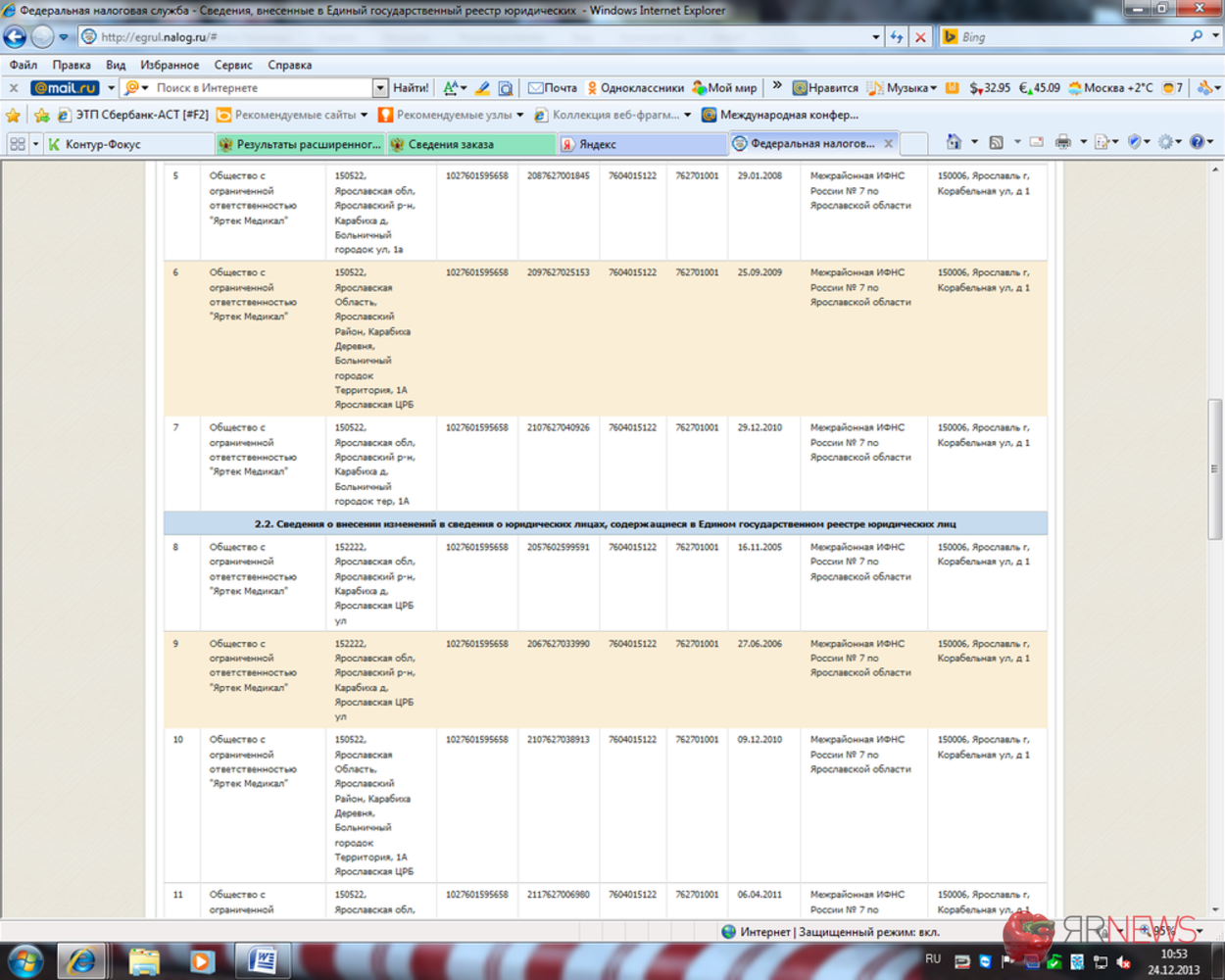
Task: Open the recent pages dropdown arrow
Action: coord(64,37)
